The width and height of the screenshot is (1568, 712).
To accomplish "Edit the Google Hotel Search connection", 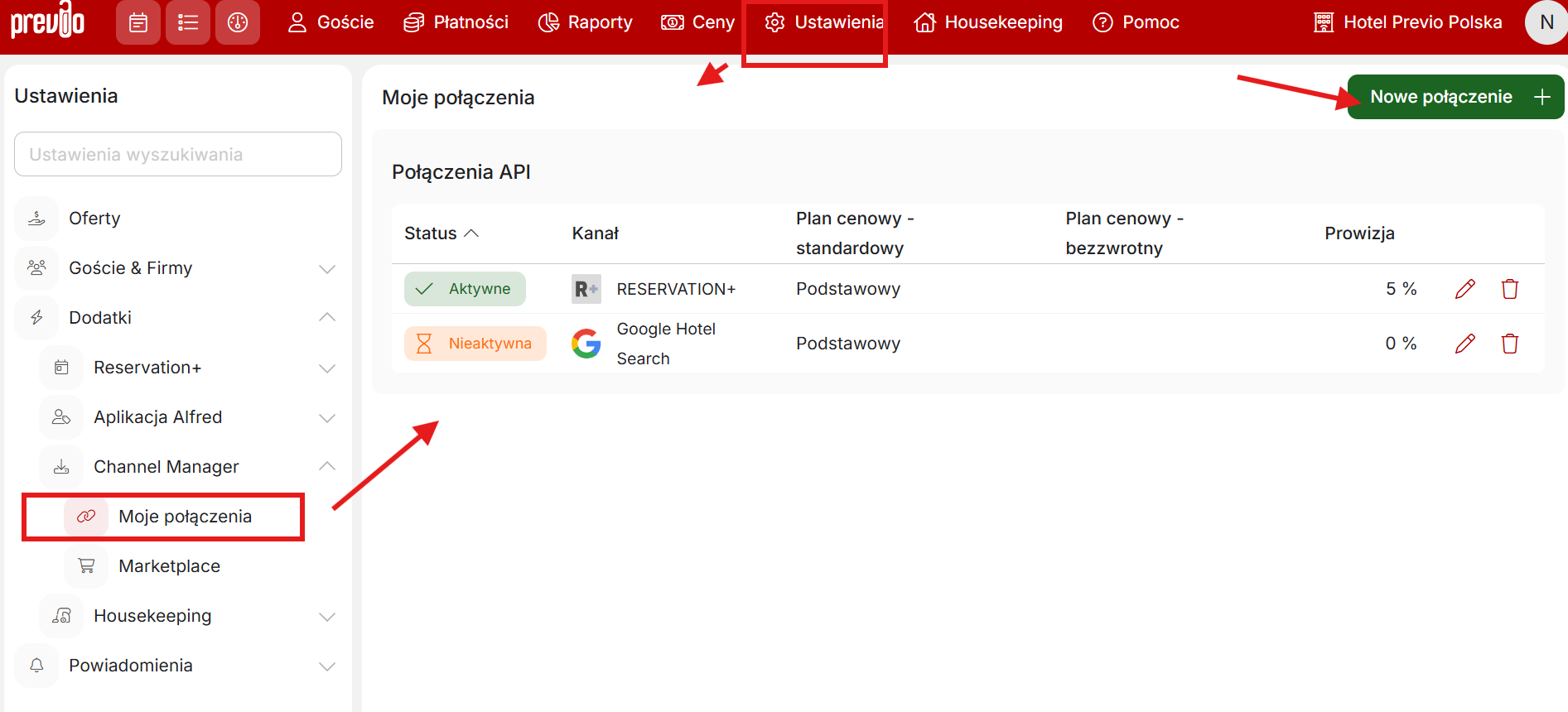I will pos(1464,344).
